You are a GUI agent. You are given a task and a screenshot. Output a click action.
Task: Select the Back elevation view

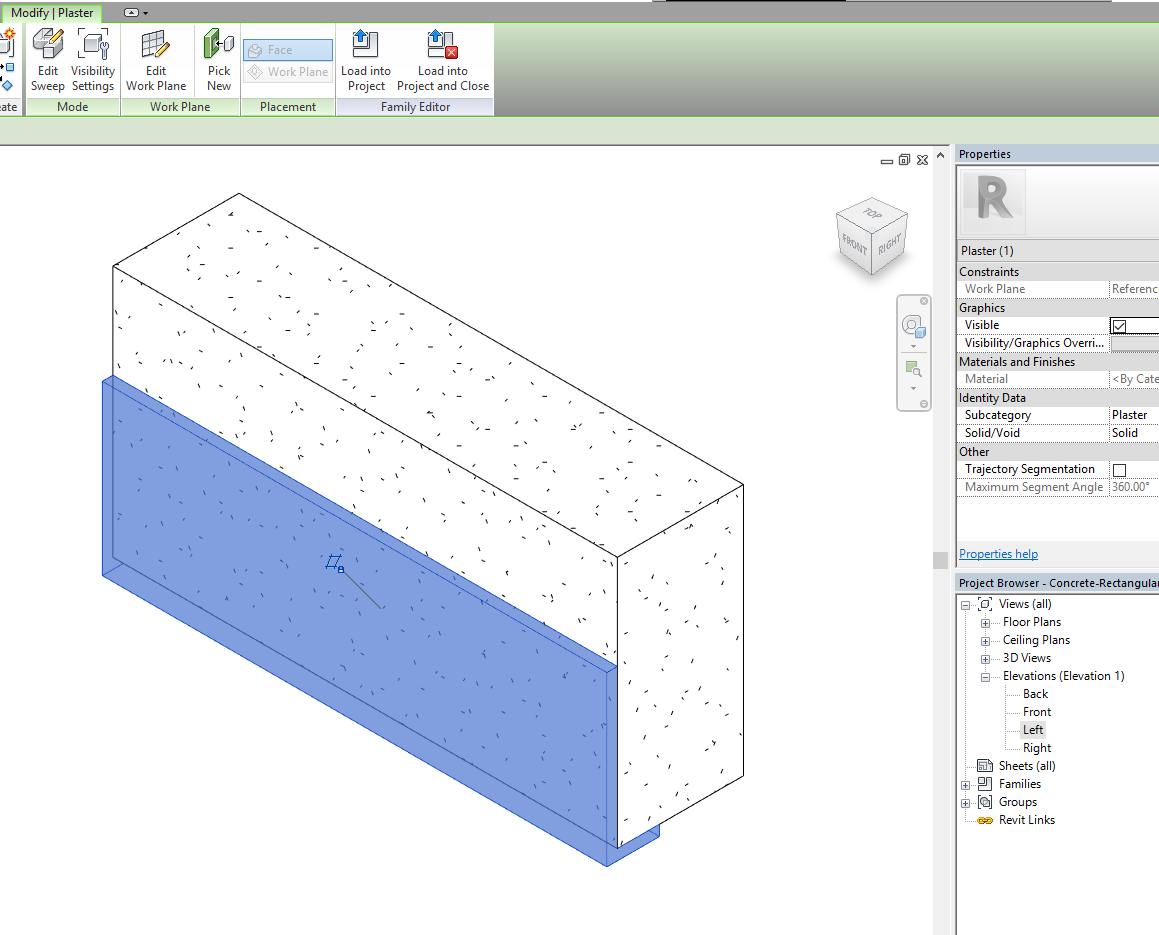coord(1034,693)
